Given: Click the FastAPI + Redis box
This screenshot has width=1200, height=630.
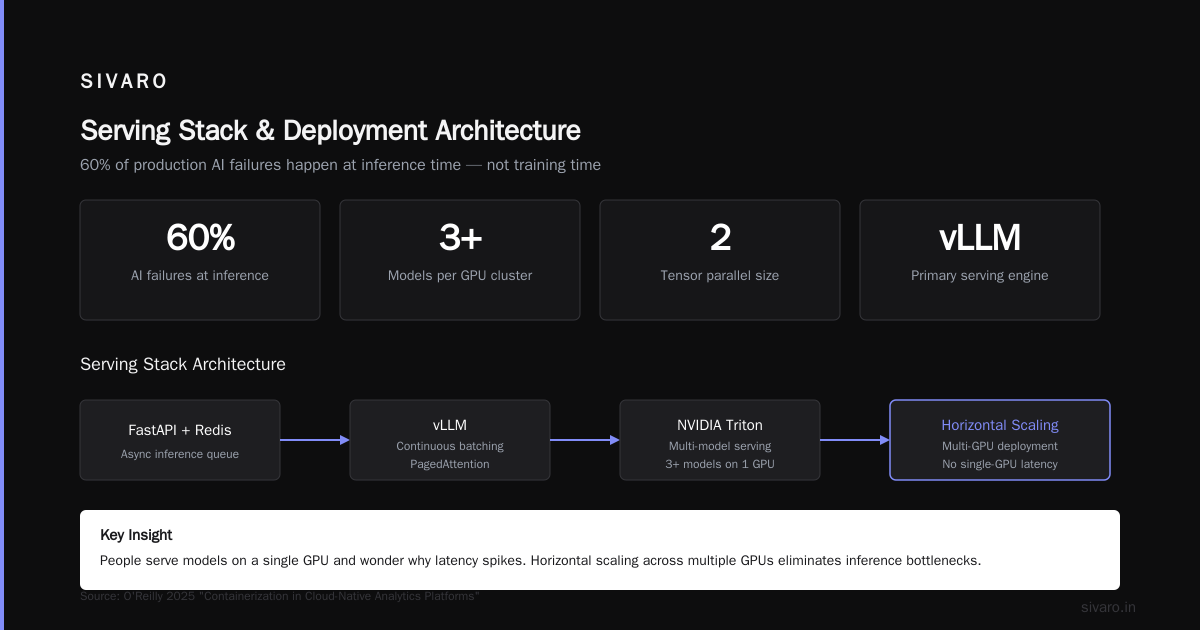Looking at the screenshot, I should (180, 440).
